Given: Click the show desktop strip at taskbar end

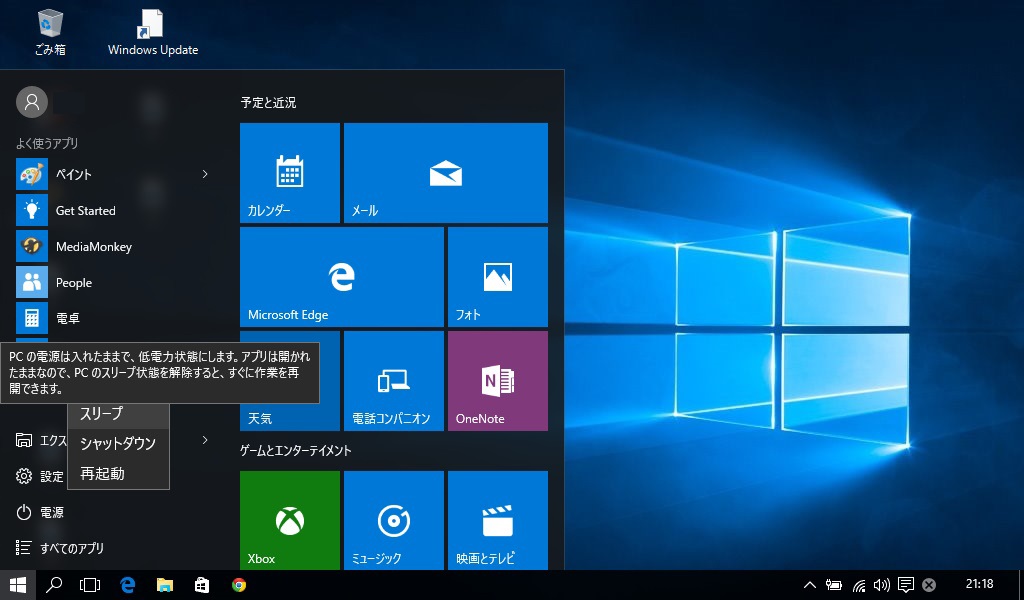Looking at the screenshot, I should [1021, 585].
